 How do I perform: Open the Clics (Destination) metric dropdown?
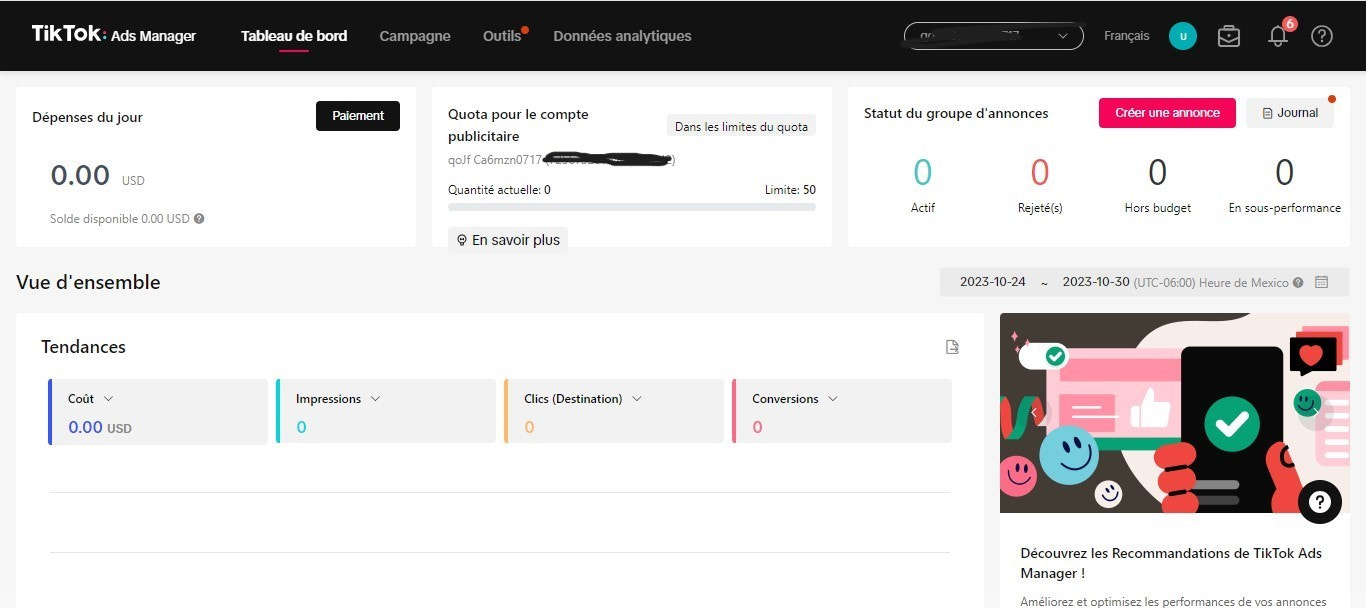(x=636, y=398)
